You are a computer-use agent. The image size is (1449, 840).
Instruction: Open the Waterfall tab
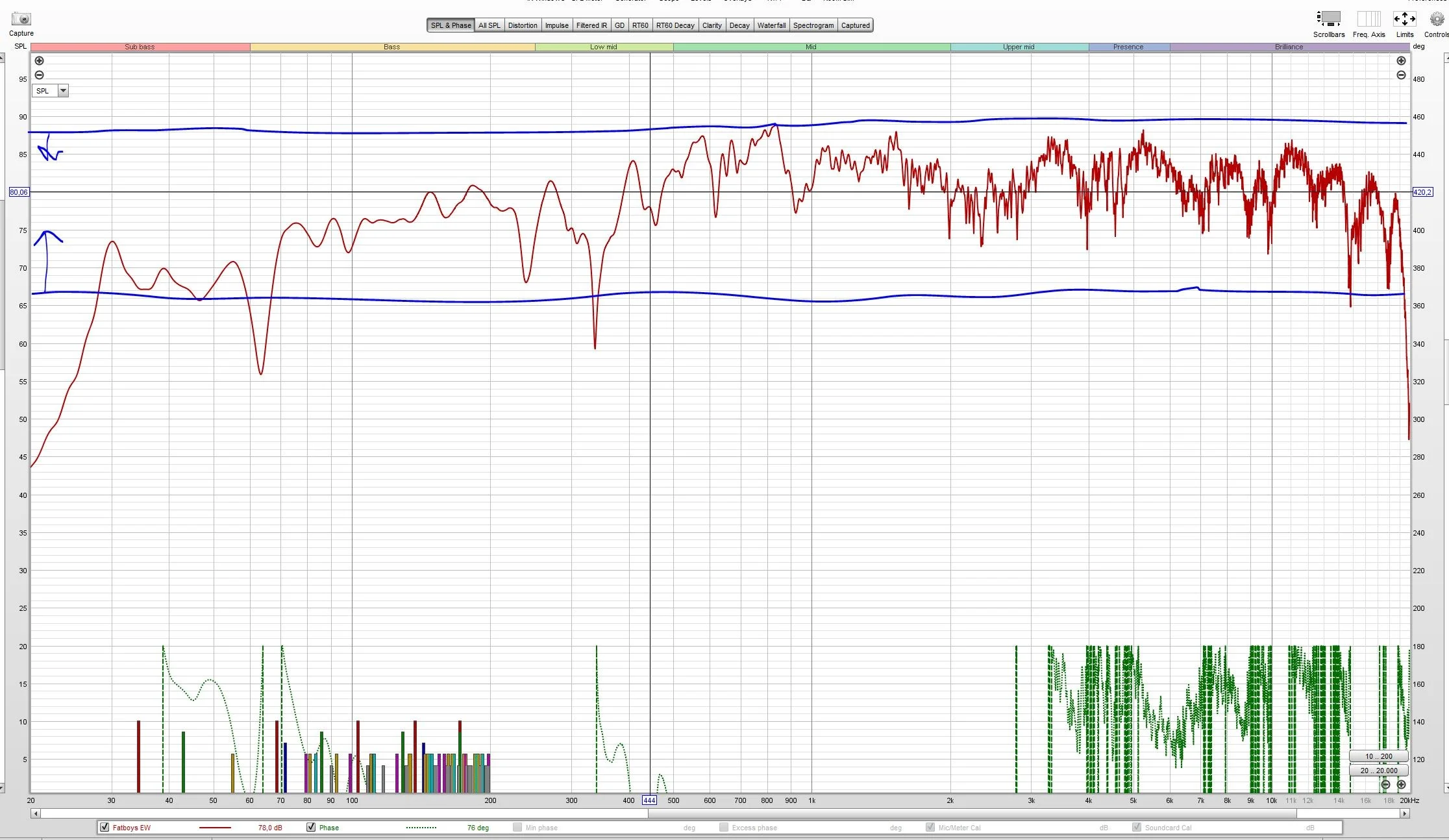(771, 25)
